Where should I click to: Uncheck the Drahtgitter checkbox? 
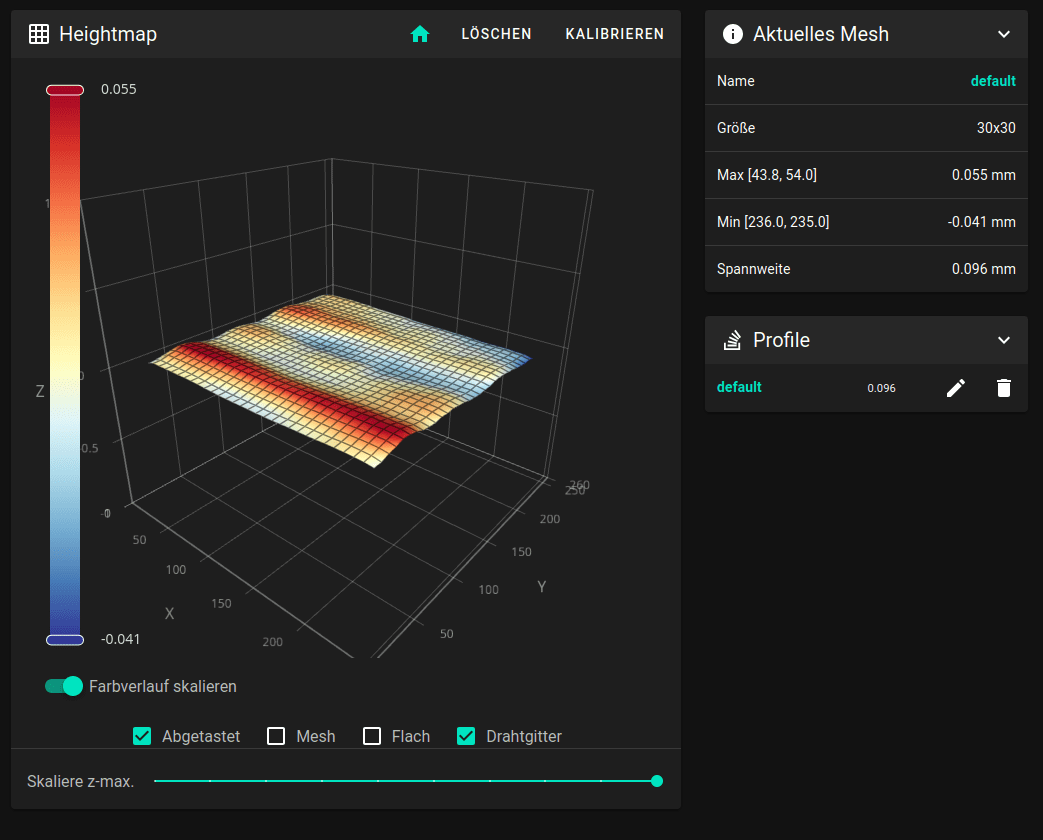click(x=466, y=736)
